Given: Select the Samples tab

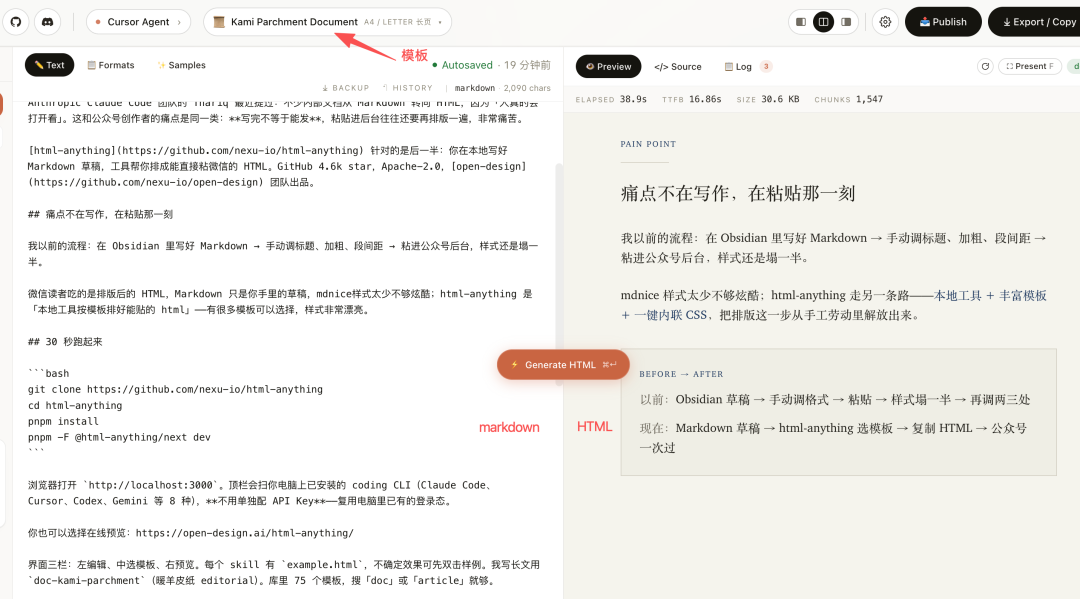Looking at the screenshot, I should (x=181, y=65).
